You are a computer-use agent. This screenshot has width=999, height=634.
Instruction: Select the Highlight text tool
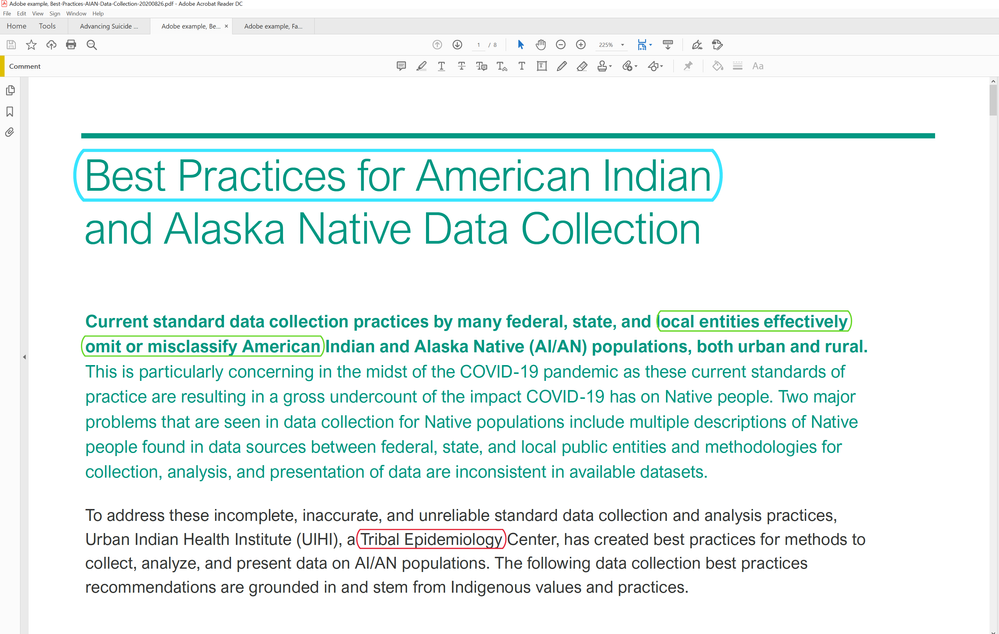pyautogui.click(x=421, y=66)
